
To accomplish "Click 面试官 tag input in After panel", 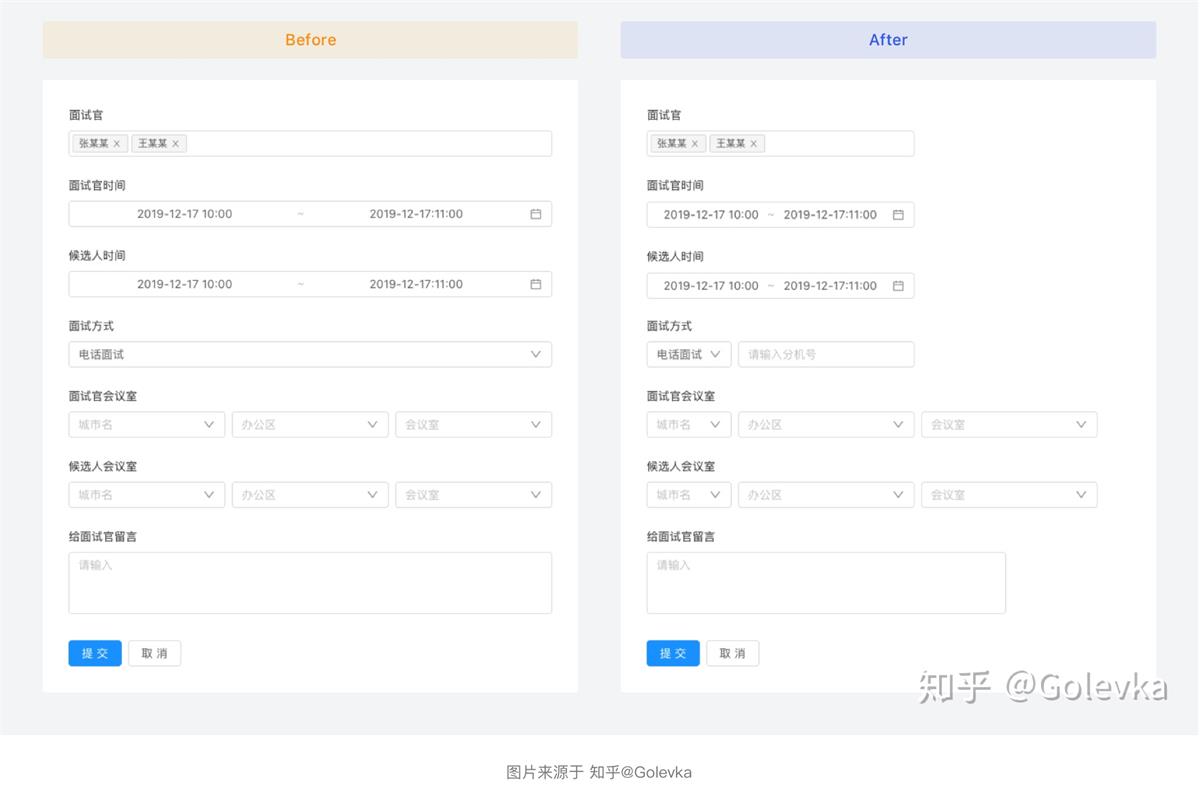I will tap(780, 144).
